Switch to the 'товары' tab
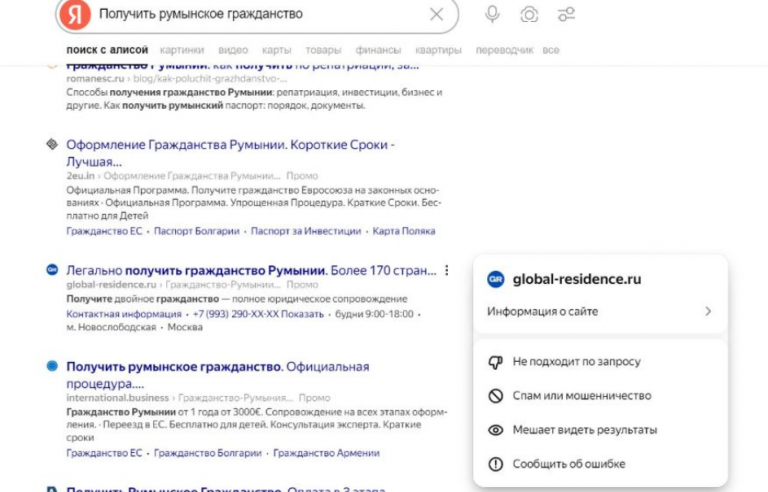Image resolution: width=768 pixels, height=492 pixels. tap(323, 50)
